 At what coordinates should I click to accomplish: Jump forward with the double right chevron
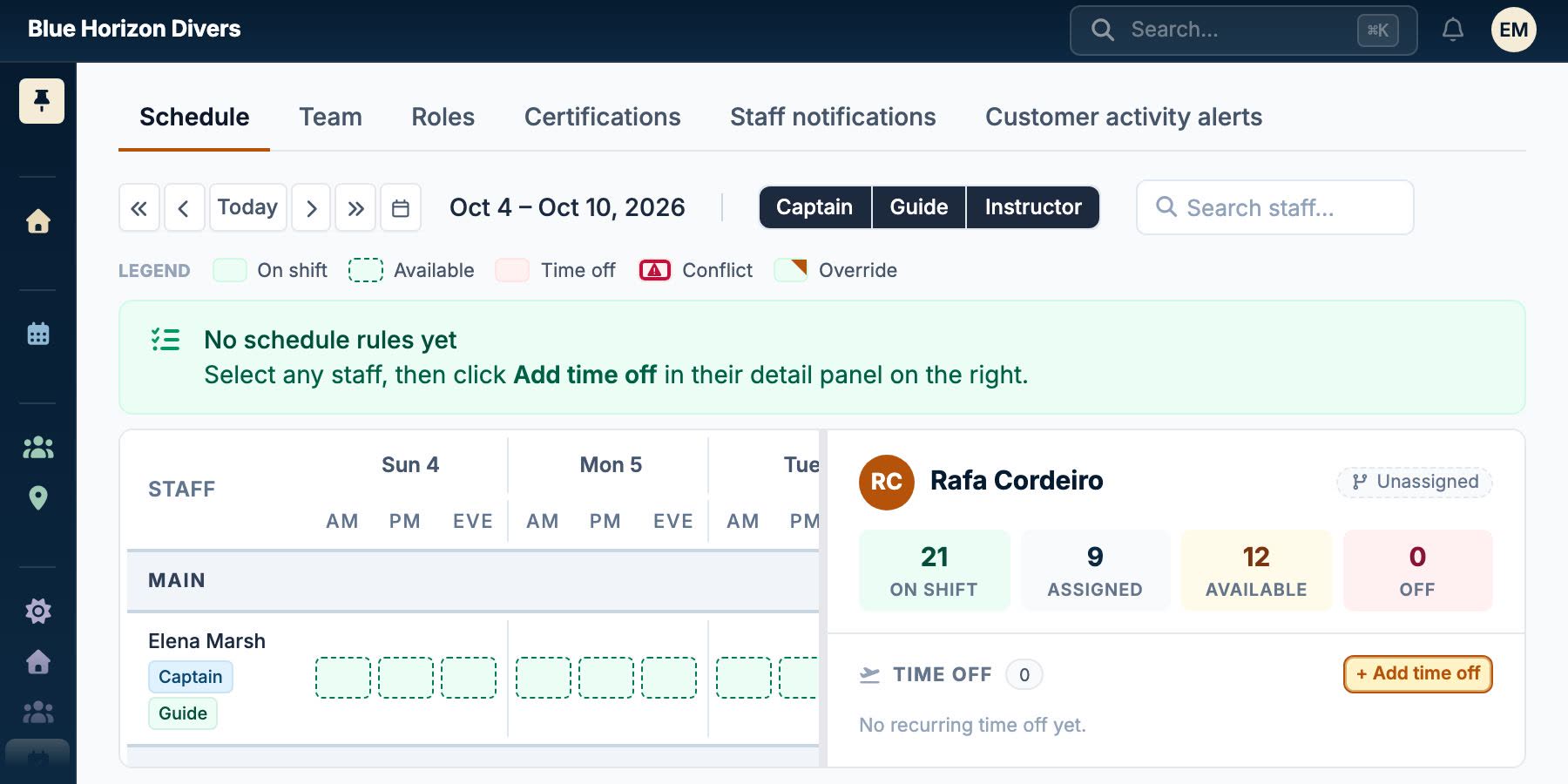point(355,207)
